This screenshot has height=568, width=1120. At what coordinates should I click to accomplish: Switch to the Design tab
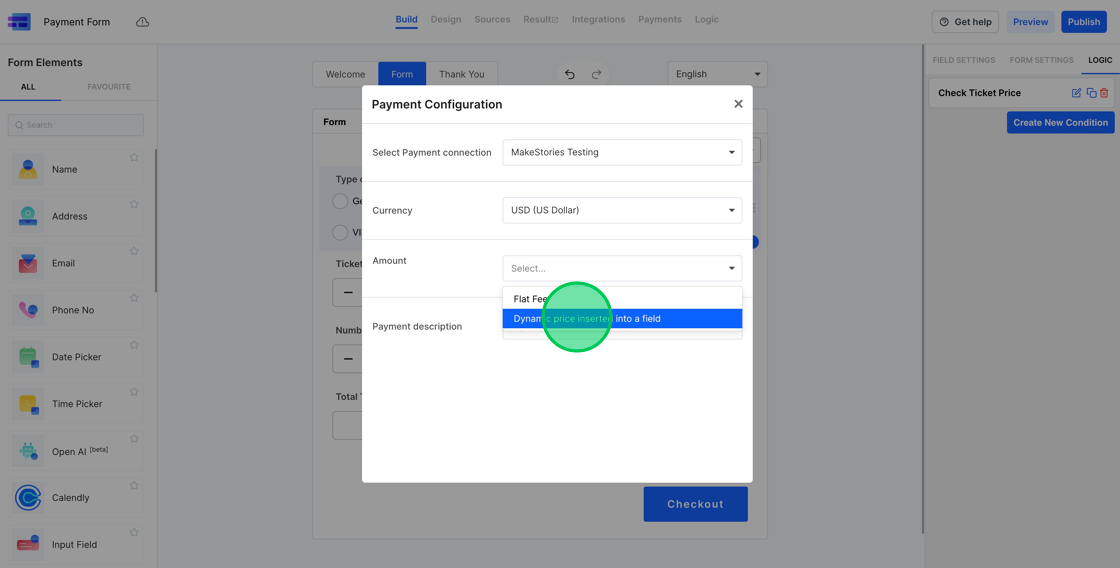click(x=446, y=19)
